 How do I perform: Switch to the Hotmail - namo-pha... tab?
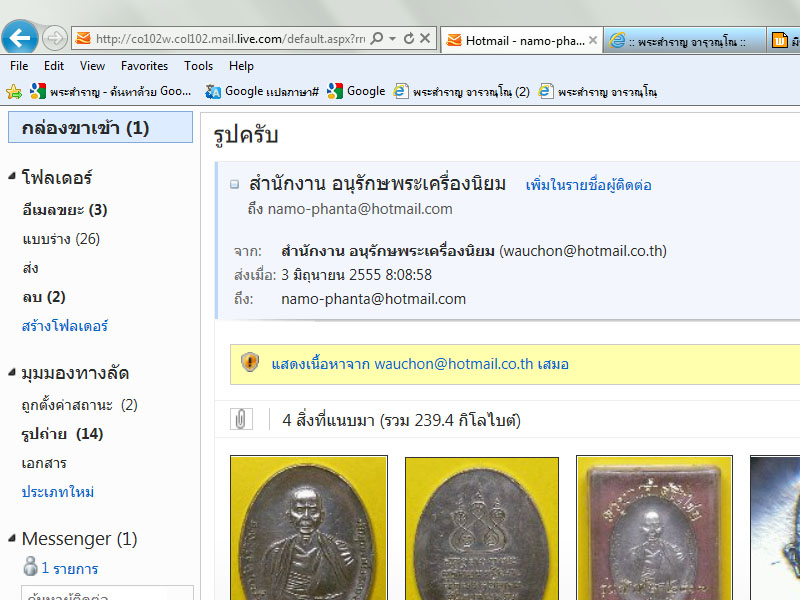click(520, 40)
